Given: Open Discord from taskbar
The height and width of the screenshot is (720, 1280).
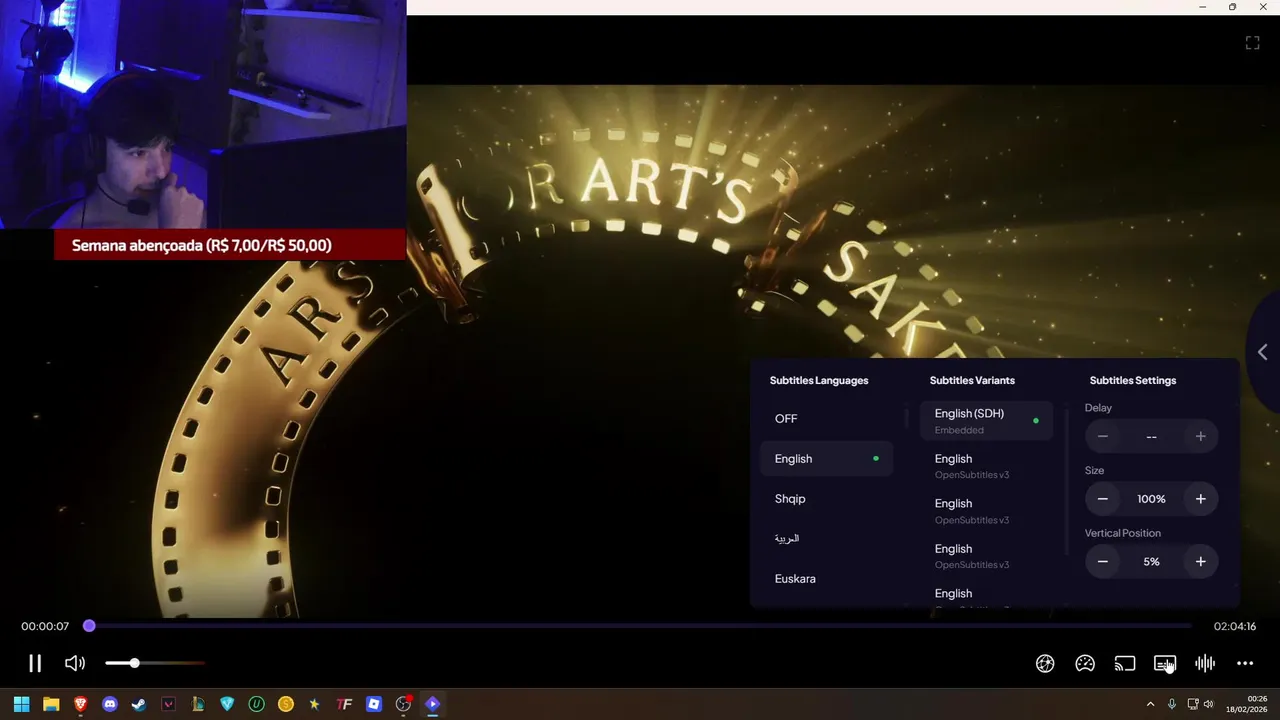Looking at the screenshot, I should pos(110,704).
